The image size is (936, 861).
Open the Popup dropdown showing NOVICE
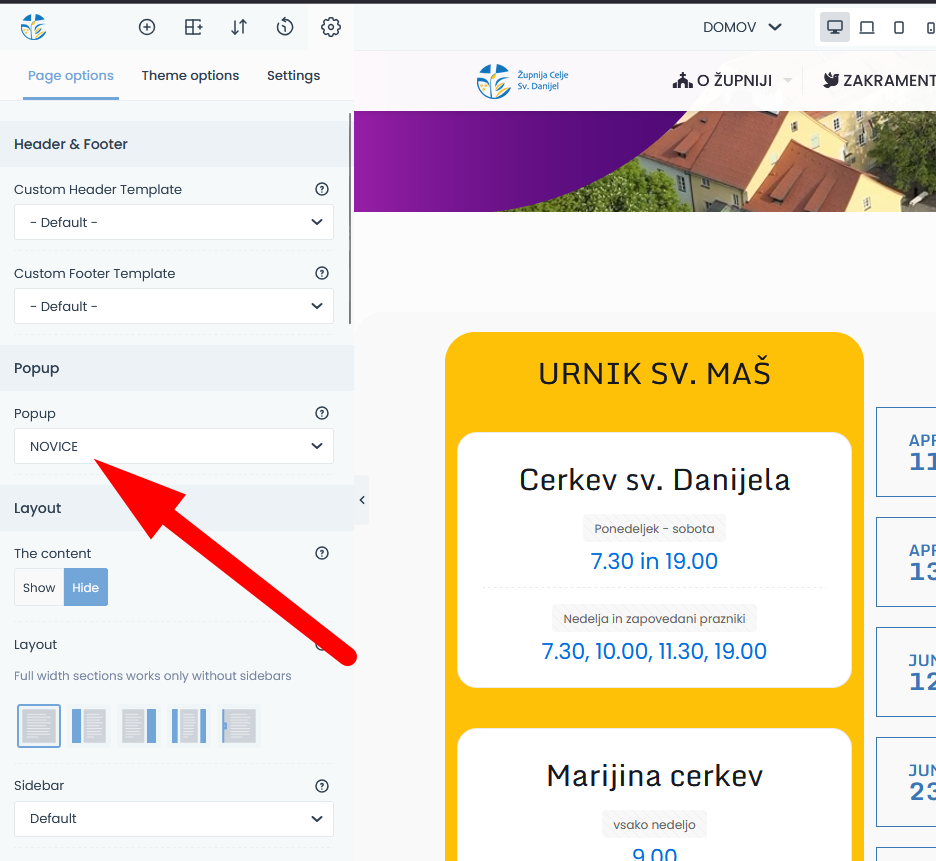(x=174, y=446)
